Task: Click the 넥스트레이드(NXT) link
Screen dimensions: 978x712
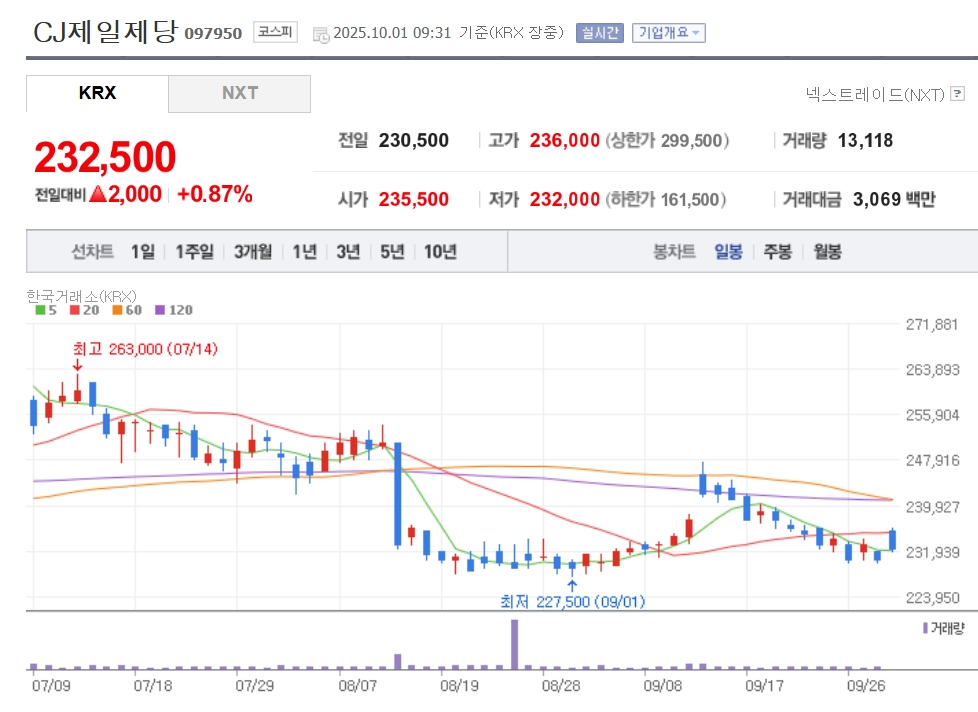Action: coord(875,94)
